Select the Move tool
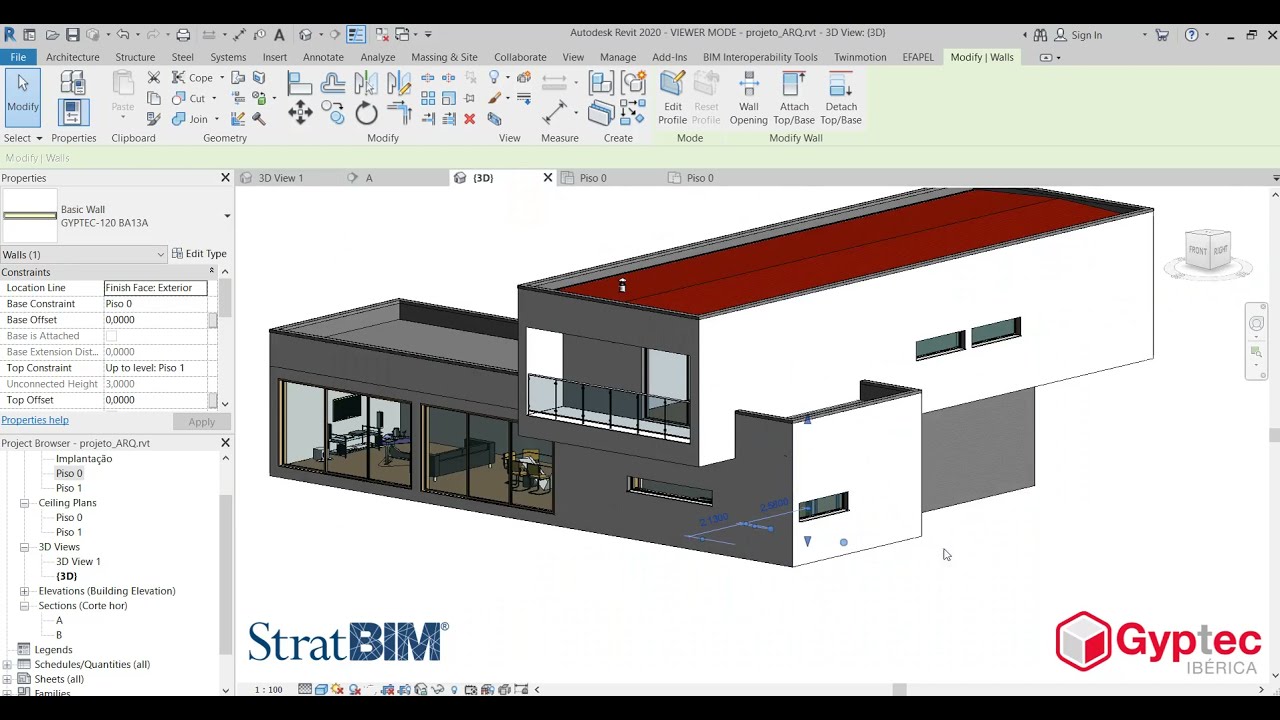This screenshot has height=720, width=1280. 300,112
